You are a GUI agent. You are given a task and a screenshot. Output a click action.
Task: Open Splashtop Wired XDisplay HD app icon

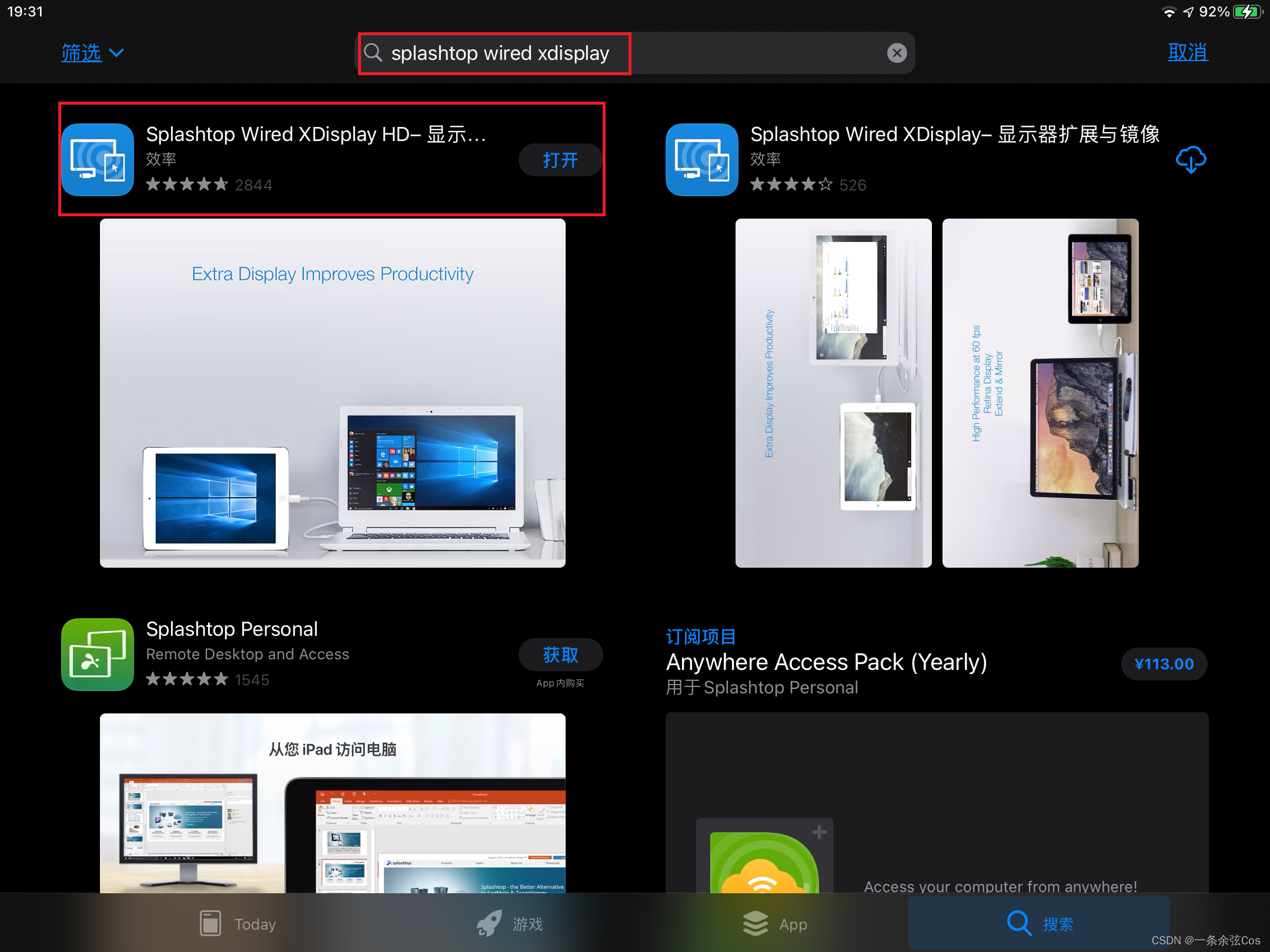pyautogui.click(x=98, y=159)
